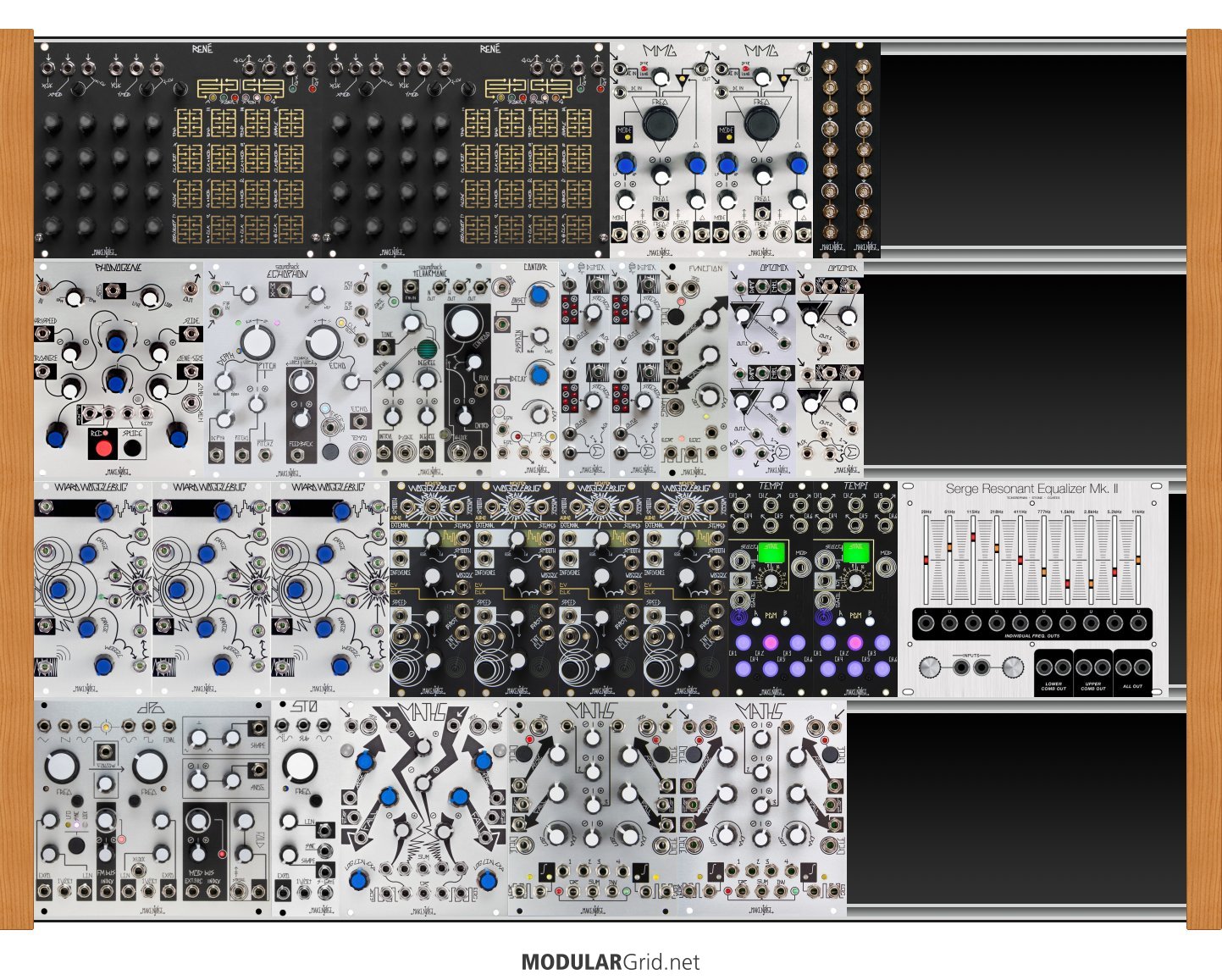Click the "Serge Resonant Equalizer Mk. II" title

pos(1032,489)
